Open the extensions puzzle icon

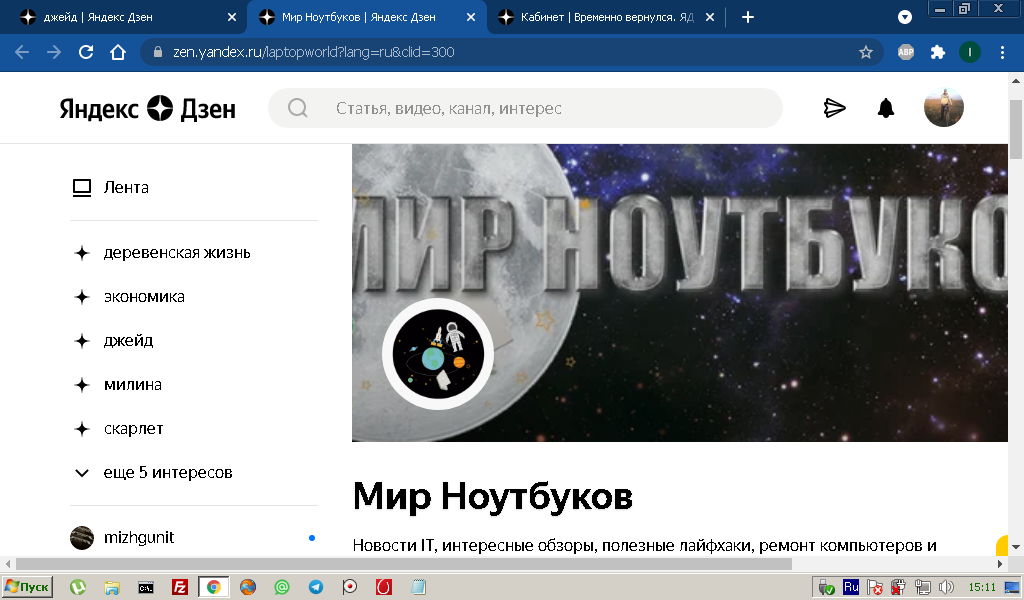(938, 52)
